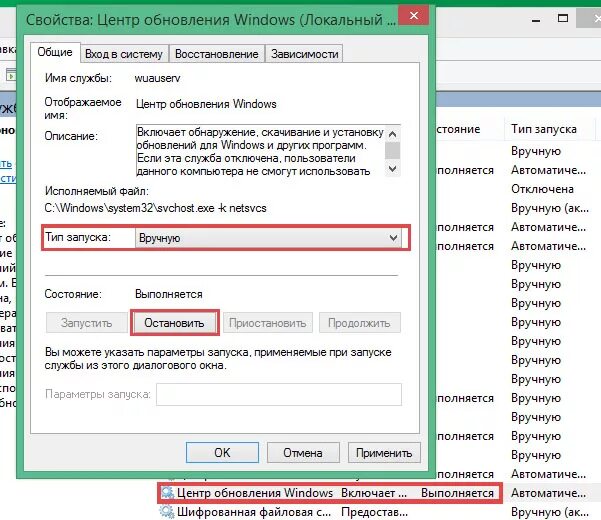Click Включает ... description cell in list

coord(374,493)
